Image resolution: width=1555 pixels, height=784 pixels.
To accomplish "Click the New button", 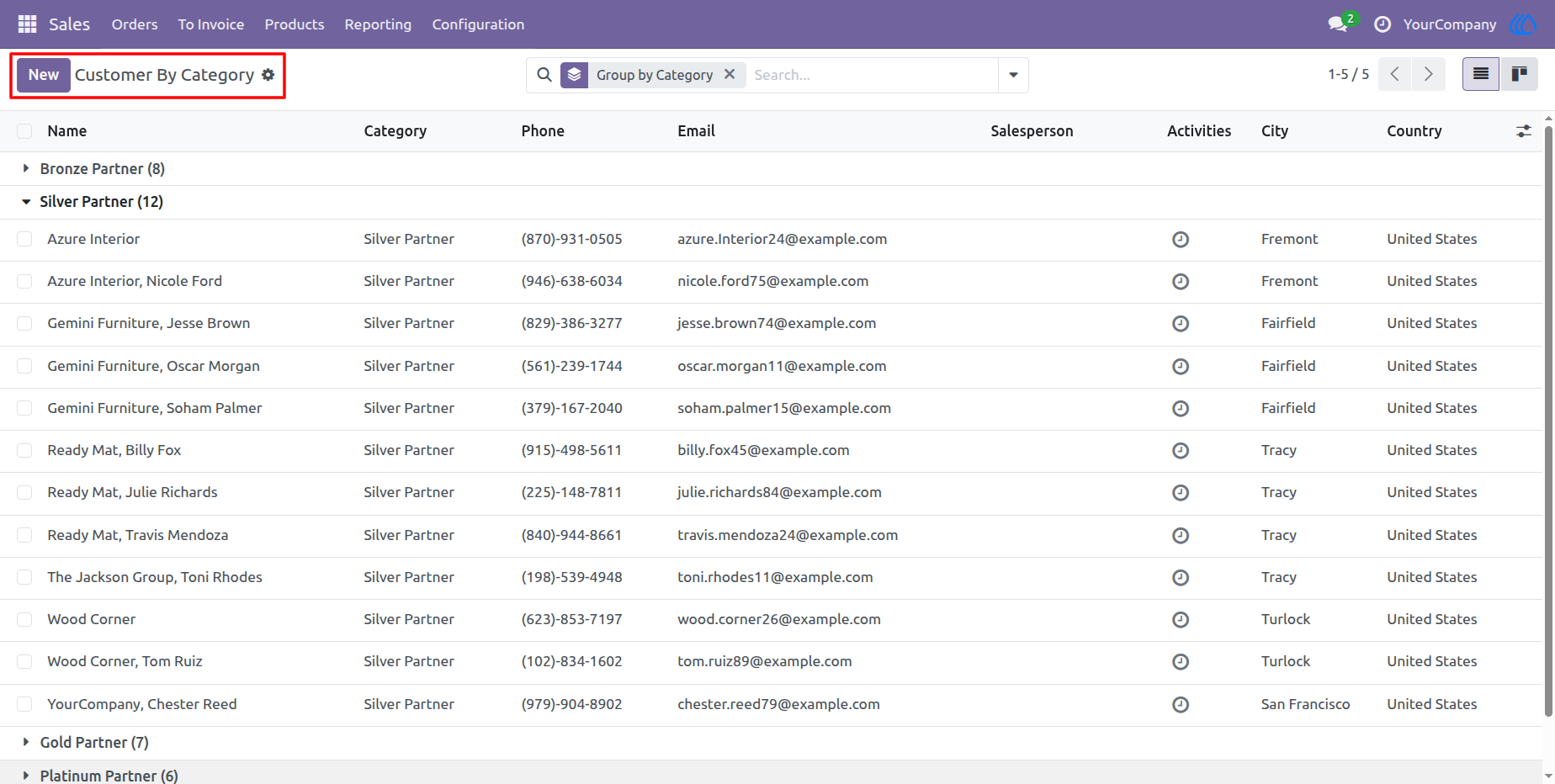I will click(44, 75).
